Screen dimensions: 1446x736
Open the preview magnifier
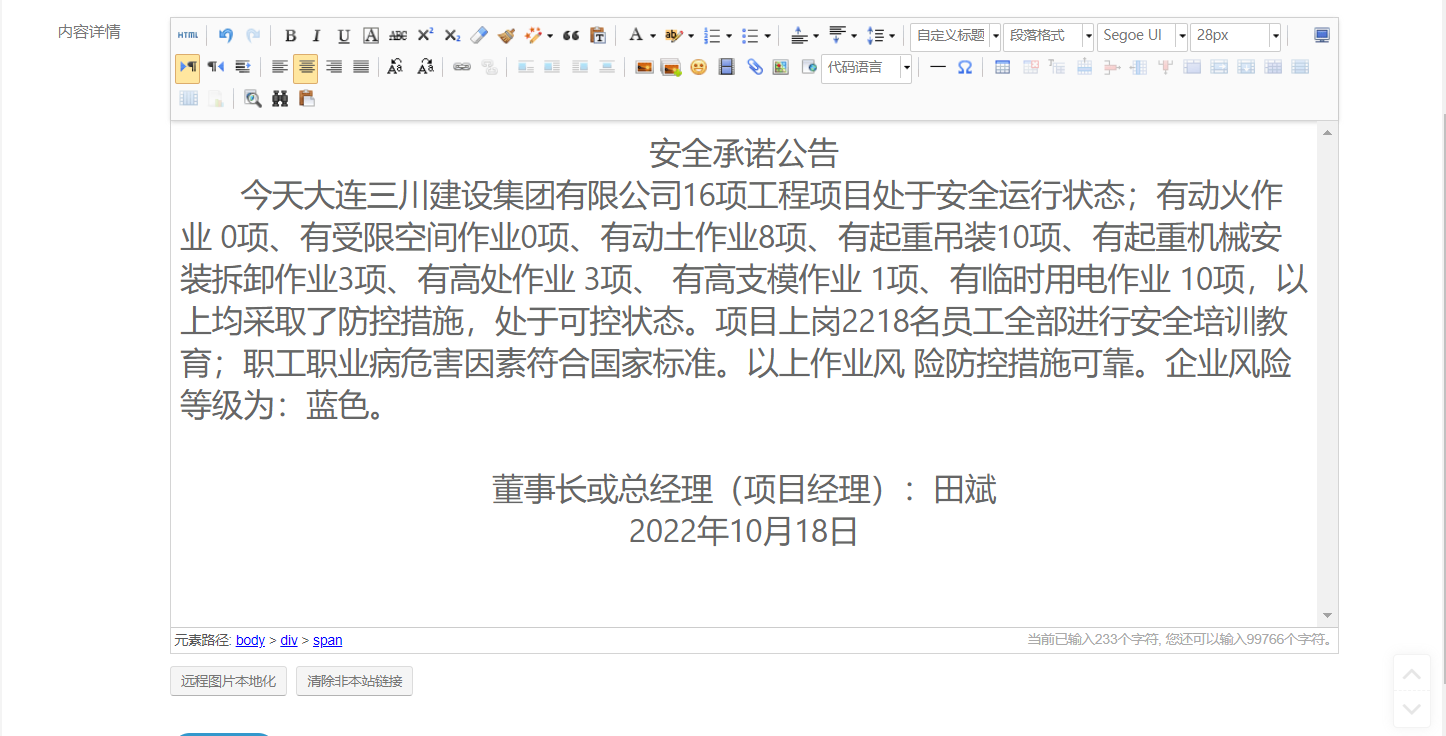[253, 99]
